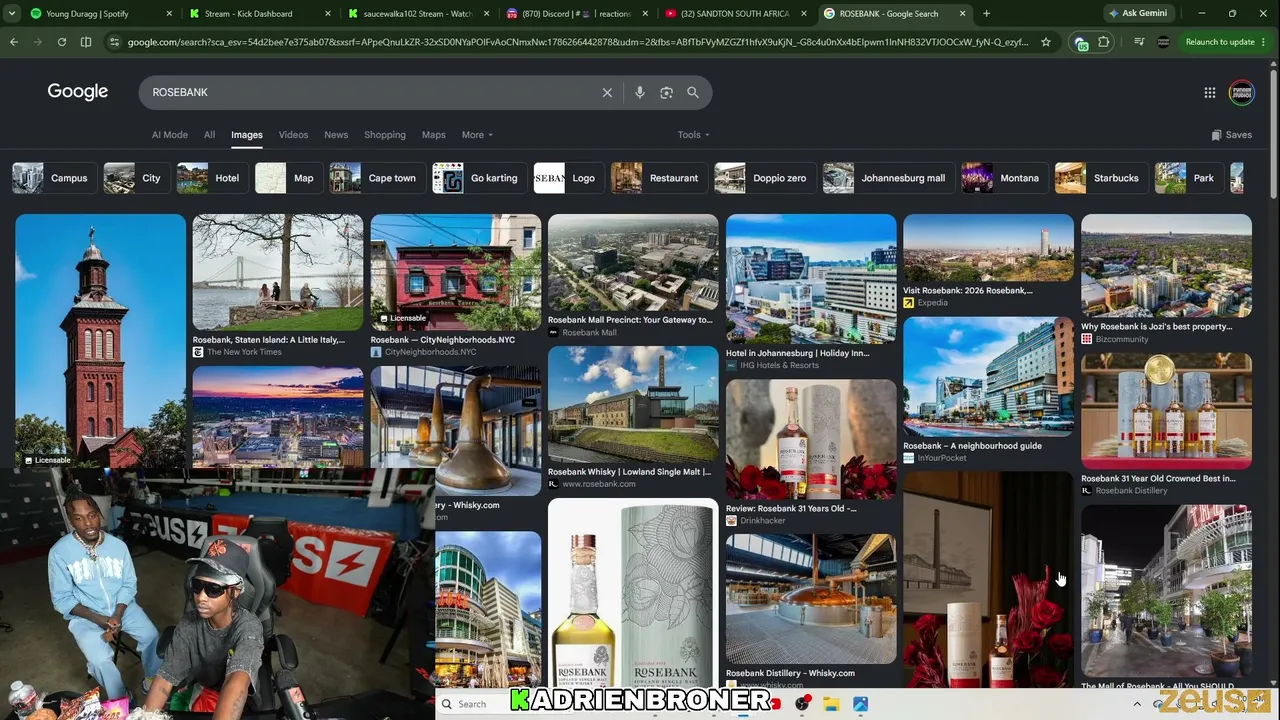Filter images by Go karting chip
The width and height of the screenshot is (1280, 720).
click(479, 178)
